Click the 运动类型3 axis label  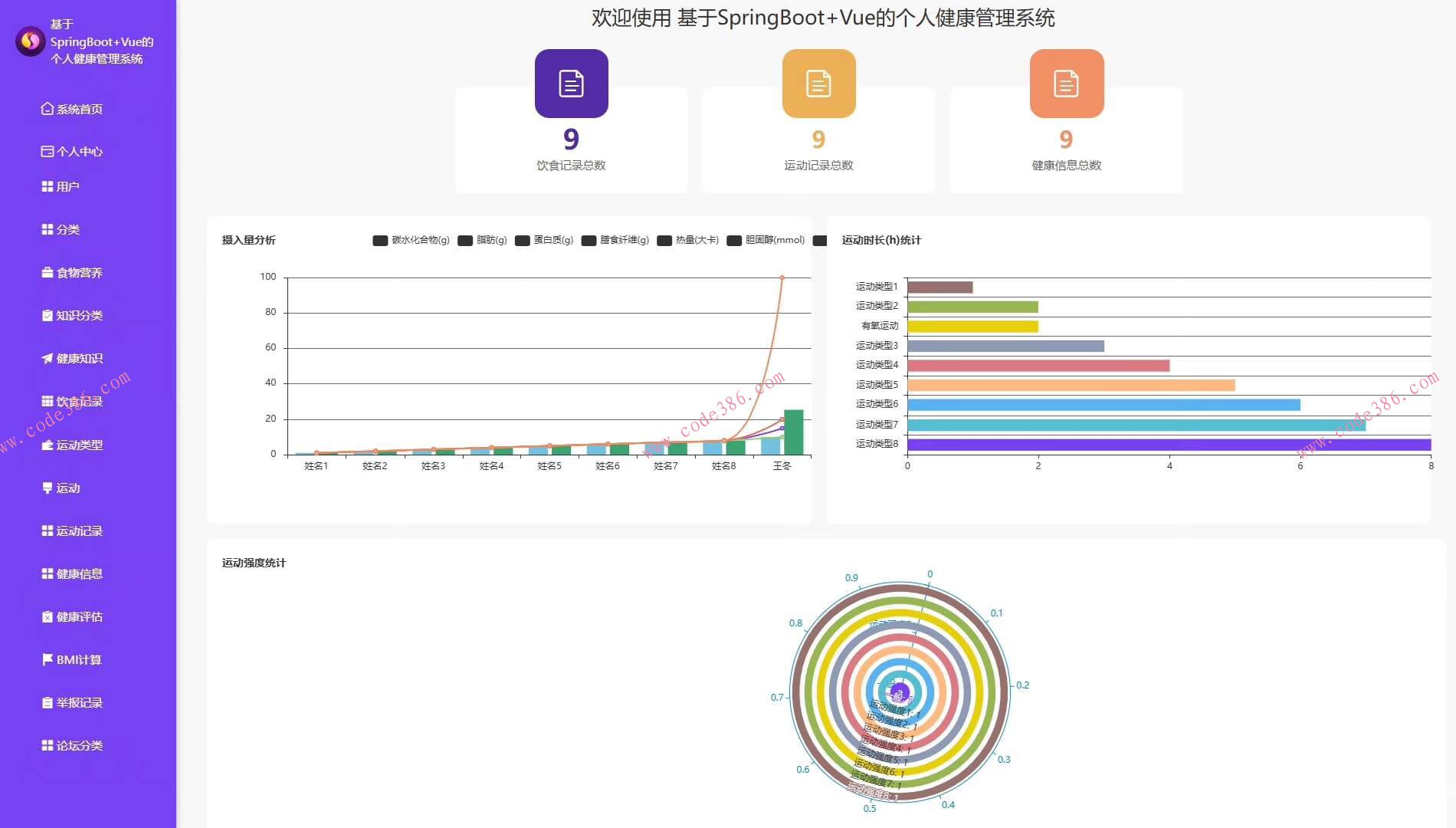coord(877,345)
